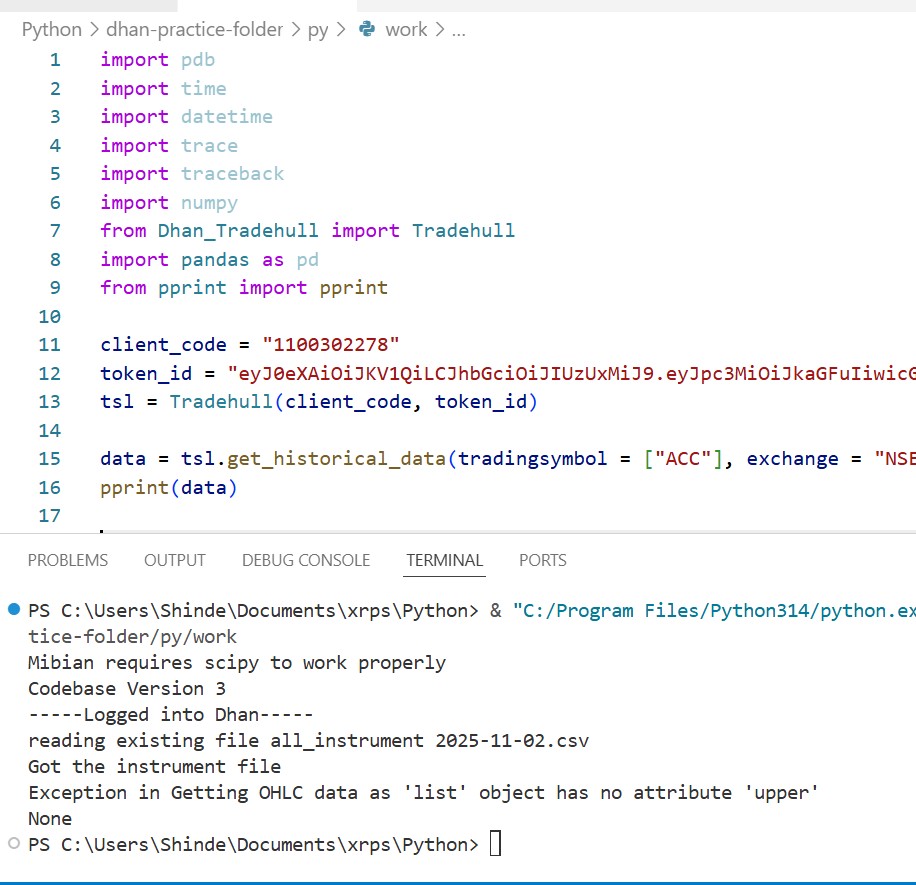The height and width of the screenshot is (885, 916).
Task: Switch to the PROBLEMS panel tab
Action: [68, 560]
